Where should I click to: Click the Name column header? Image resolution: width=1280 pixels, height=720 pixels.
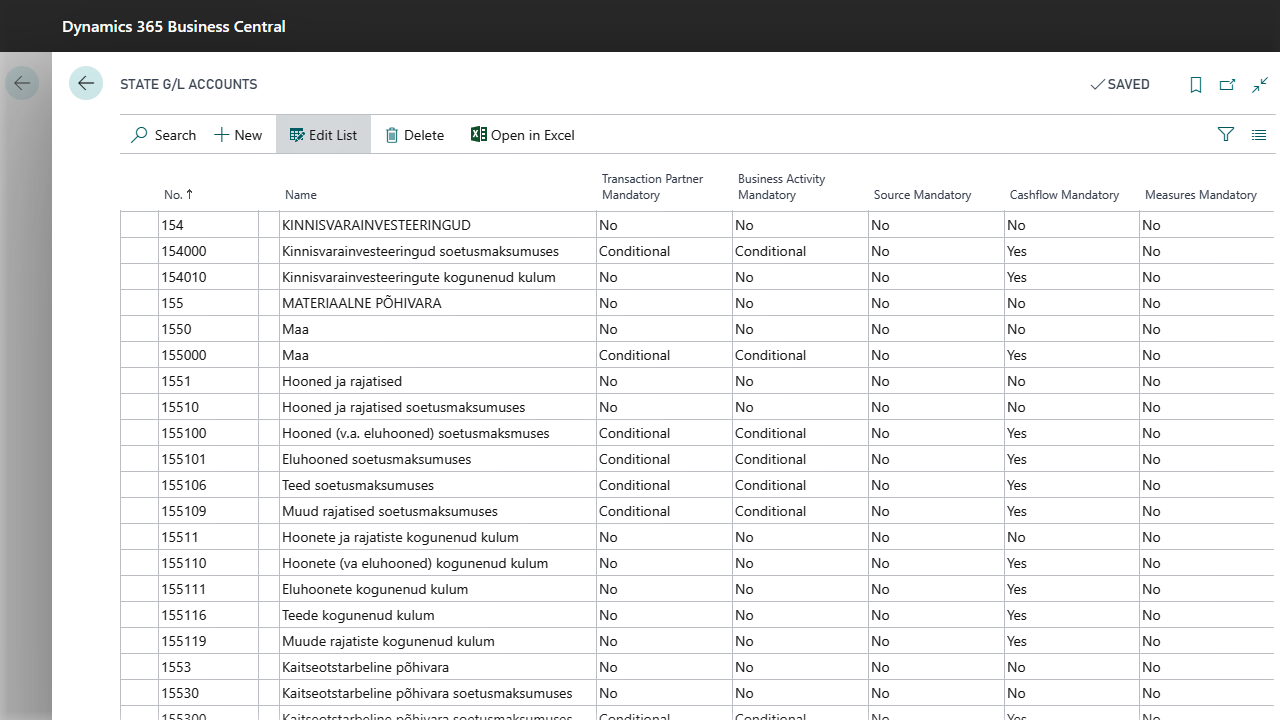301,195
